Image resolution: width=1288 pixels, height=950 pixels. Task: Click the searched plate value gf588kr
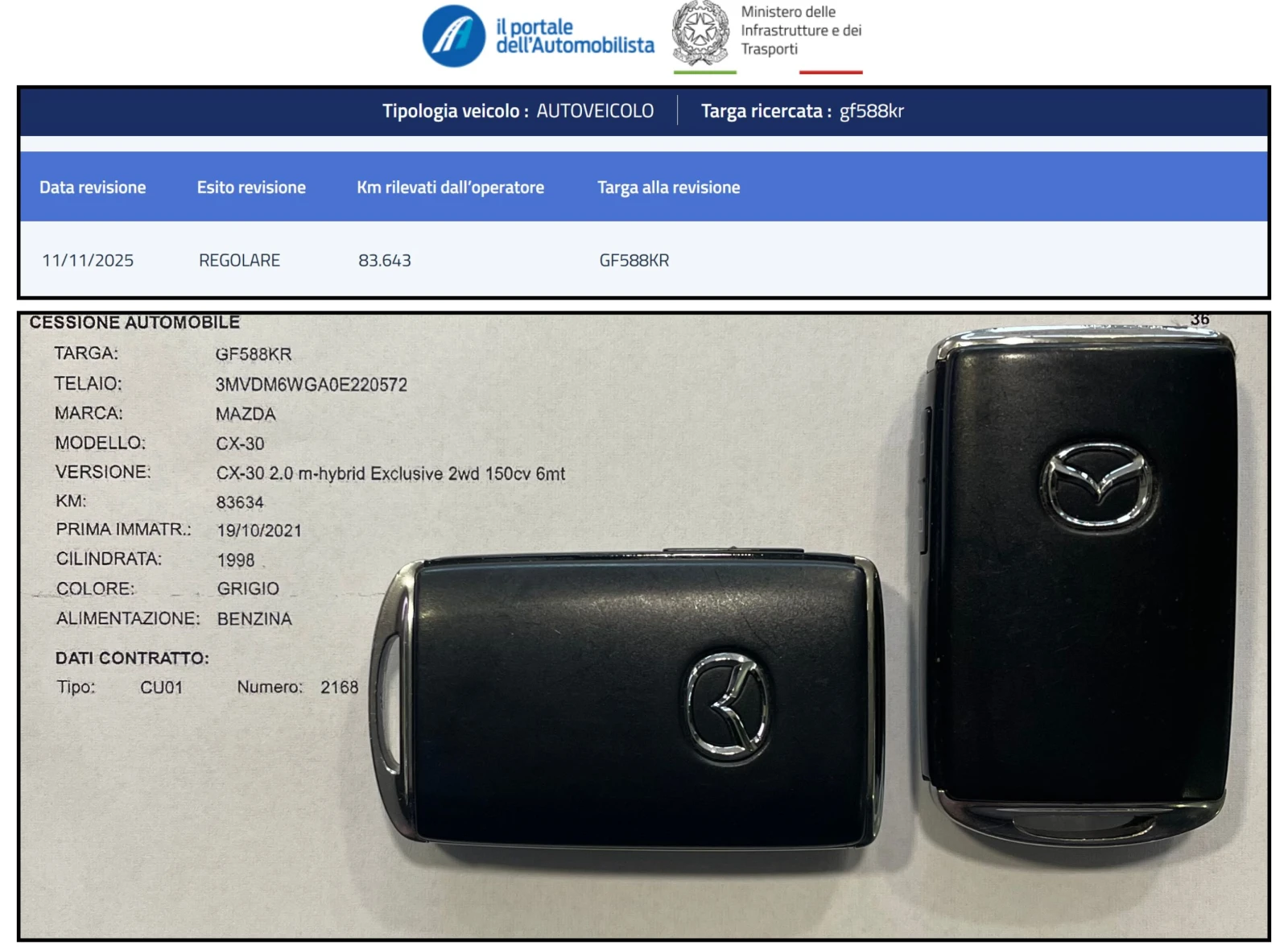pos(871,111)
